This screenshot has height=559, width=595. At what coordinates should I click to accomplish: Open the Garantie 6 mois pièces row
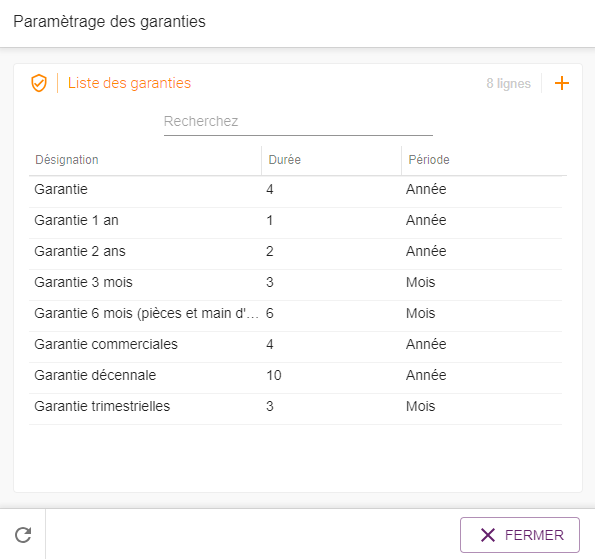(x=295, y=313)
